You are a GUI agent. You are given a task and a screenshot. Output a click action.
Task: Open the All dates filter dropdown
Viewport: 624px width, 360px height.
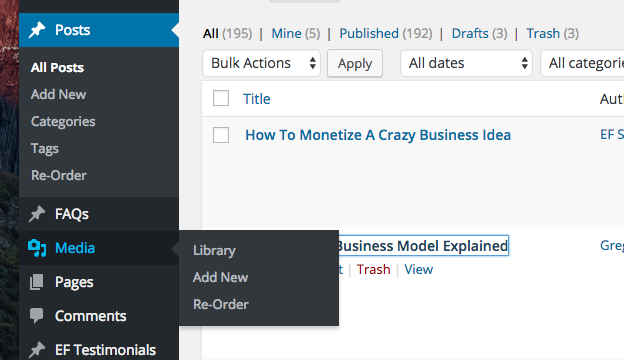point(466,63)
